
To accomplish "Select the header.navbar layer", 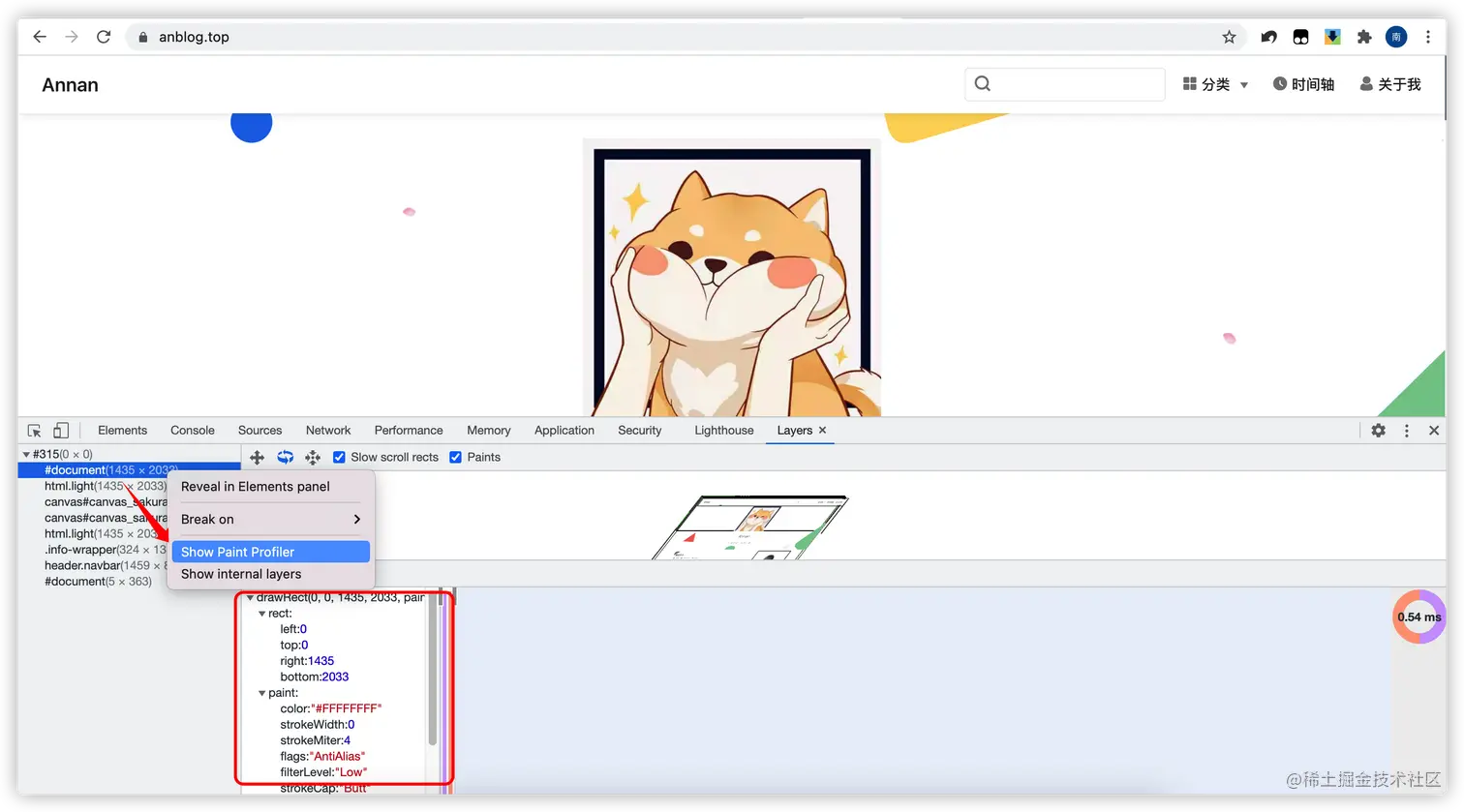I will click(x=106, y=565).
